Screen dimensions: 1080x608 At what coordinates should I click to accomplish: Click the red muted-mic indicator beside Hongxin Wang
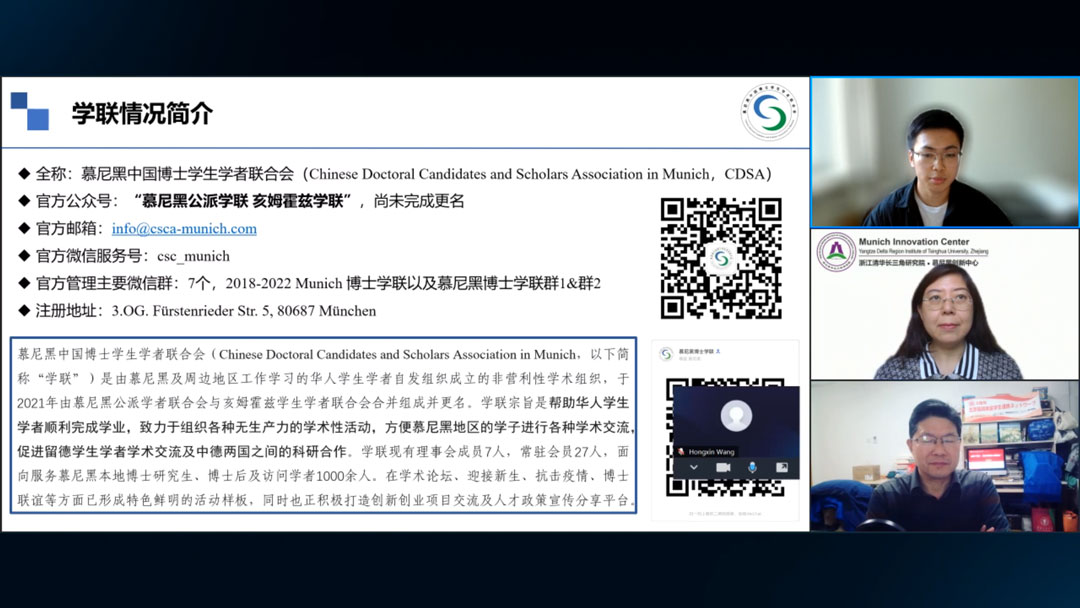click(681, 452)
